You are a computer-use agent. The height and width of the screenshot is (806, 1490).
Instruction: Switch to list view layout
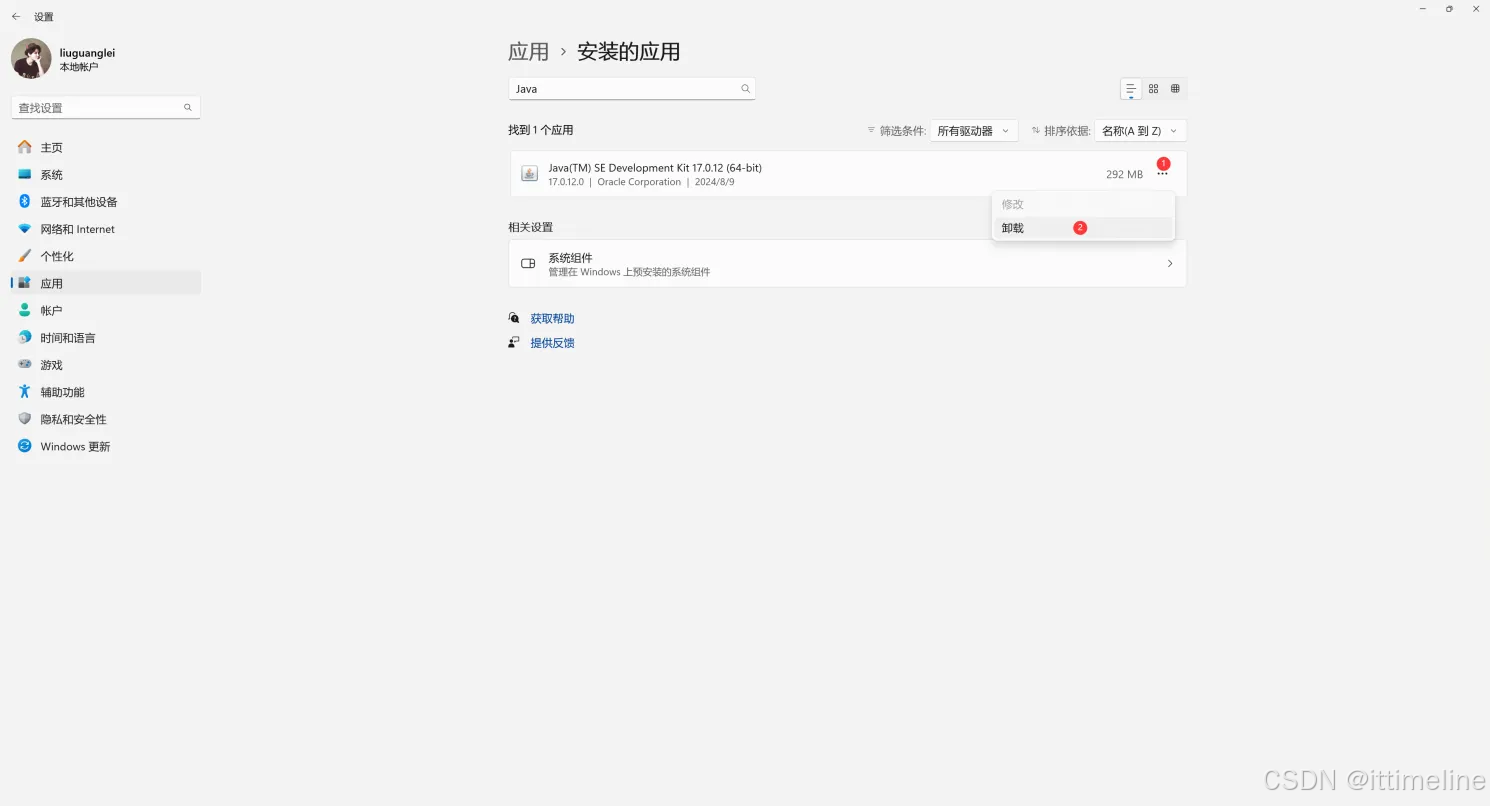pyautogui.click(x=1131, y=89)
